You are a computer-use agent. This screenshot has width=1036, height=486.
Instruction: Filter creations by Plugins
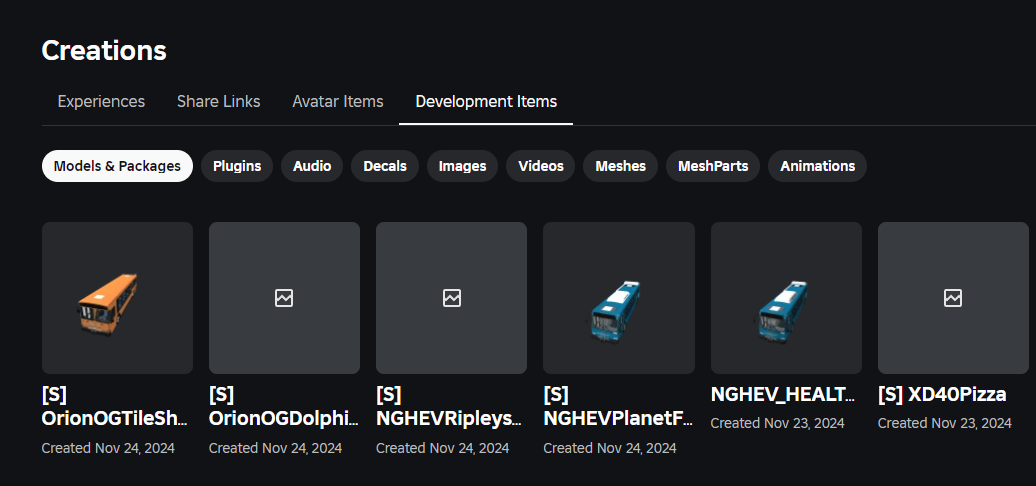click(x=237, y=166)
